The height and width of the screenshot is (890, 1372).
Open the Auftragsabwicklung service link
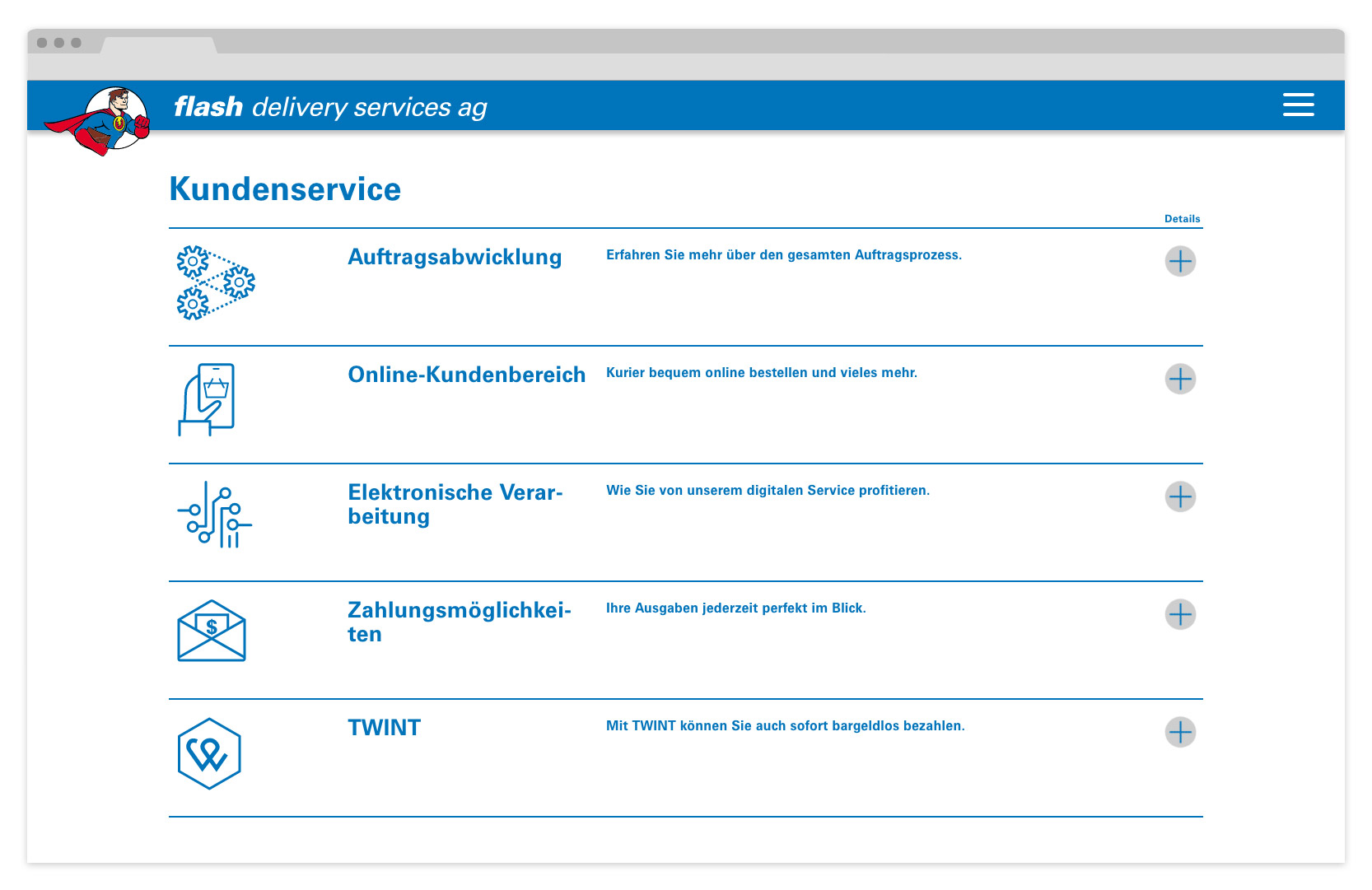point(455,257)
